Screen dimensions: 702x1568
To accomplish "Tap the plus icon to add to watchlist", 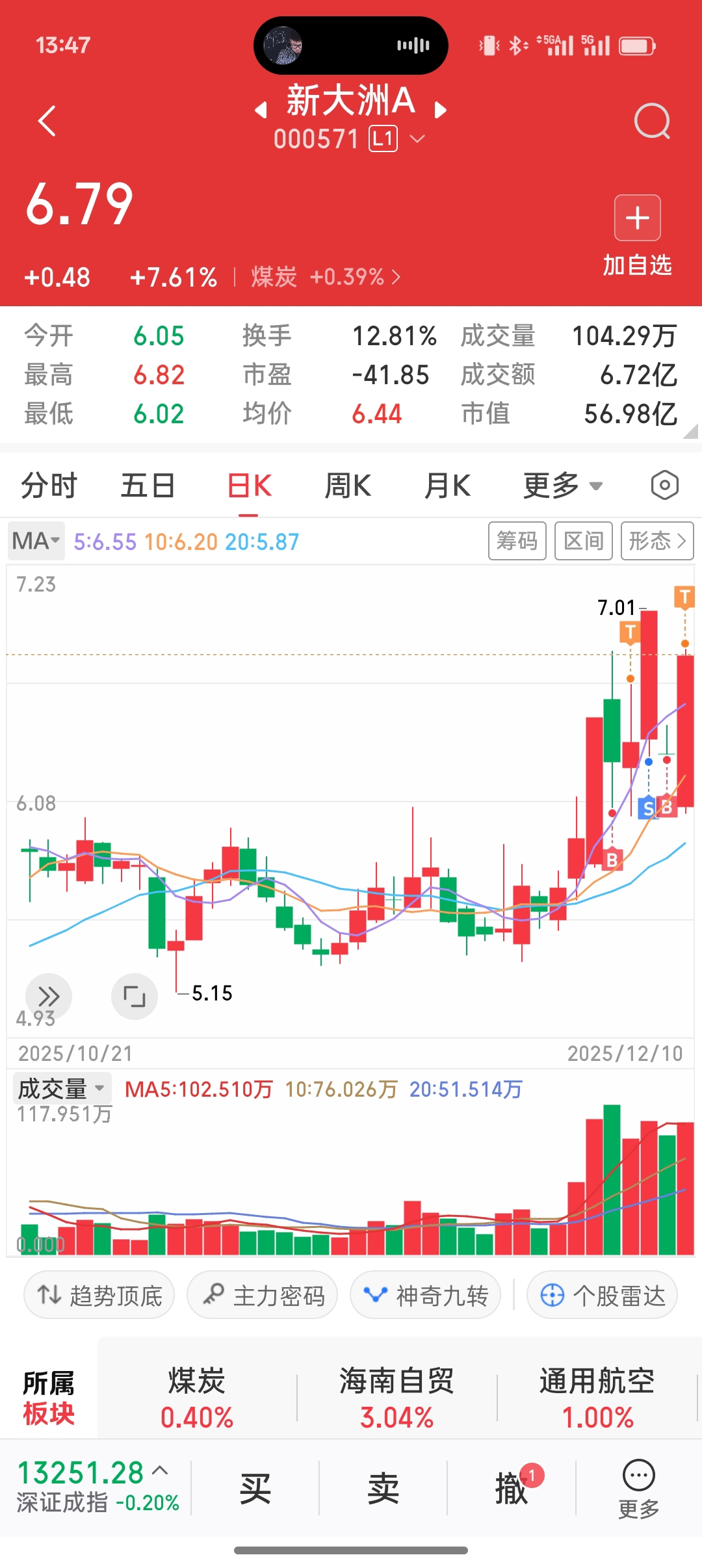I will (638, 218).
